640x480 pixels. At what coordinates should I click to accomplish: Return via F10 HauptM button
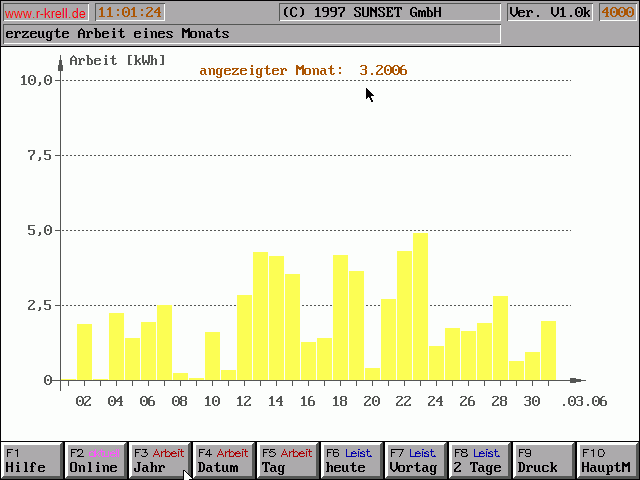tap(607, 461)
